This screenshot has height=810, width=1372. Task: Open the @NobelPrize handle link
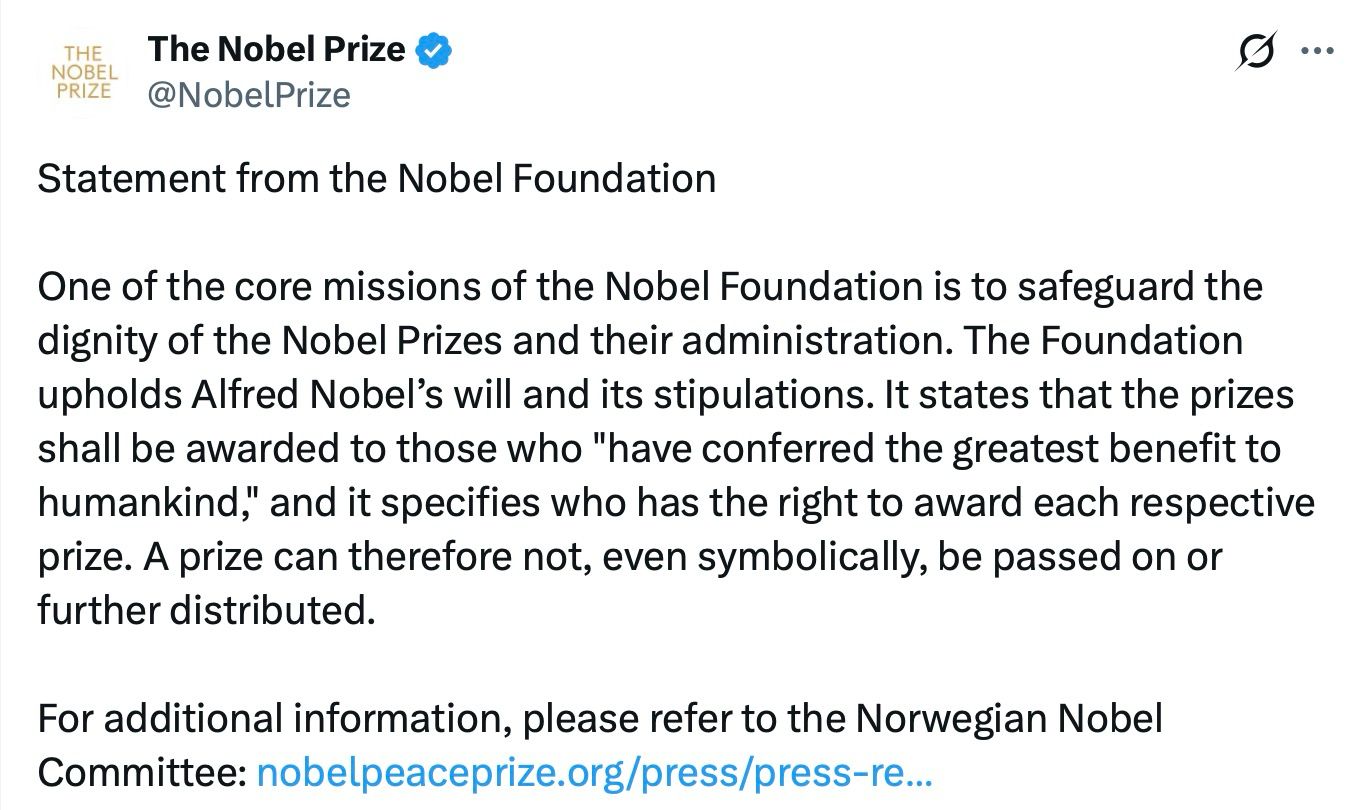coord(249,95)
